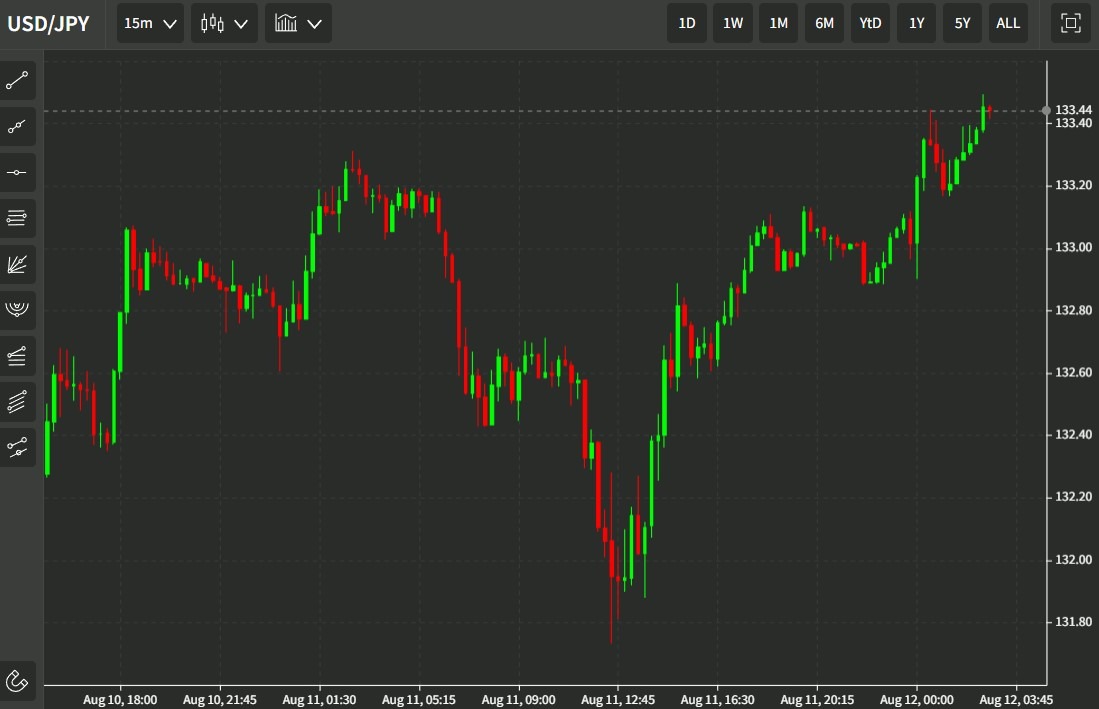This screenshot has height=709, width=1099.
Task: View the YtD range
Action: [871, 23]
